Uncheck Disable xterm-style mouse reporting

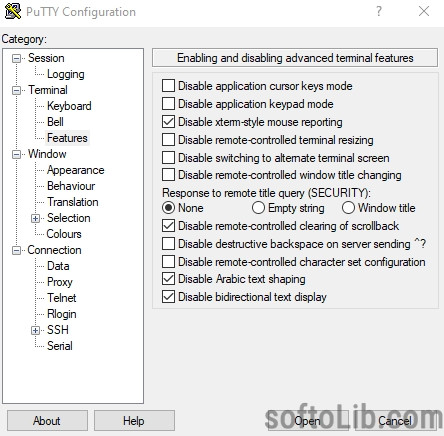(168, 122)
